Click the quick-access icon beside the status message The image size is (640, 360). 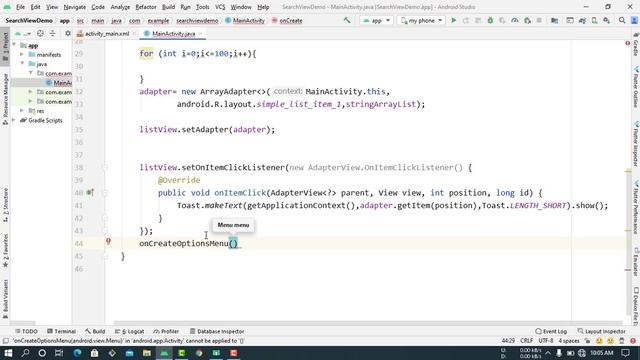pyautogui.click(x=5, y=341)
